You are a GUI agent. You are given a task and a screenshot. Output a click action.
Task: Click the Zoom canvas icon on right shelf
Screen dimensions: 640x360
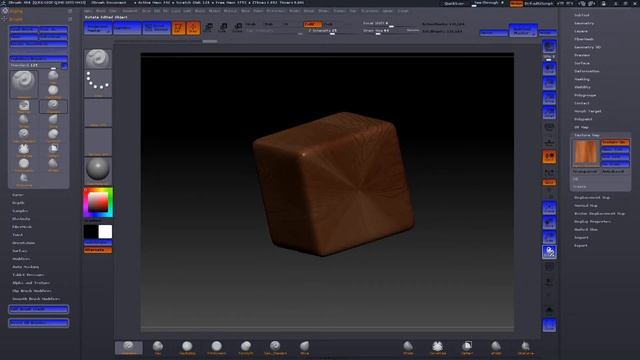point(549,83)
